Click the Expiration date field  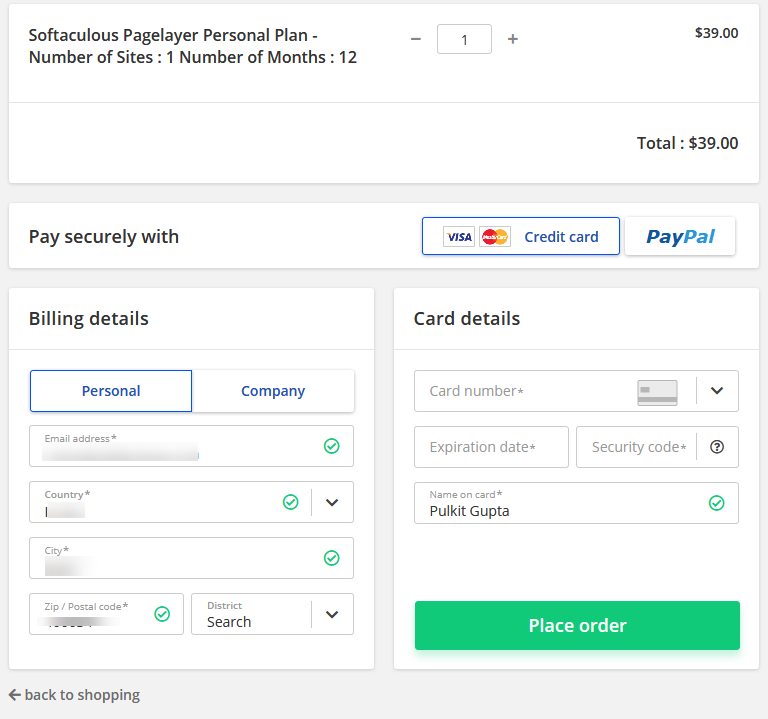click(x=491, y=447)
